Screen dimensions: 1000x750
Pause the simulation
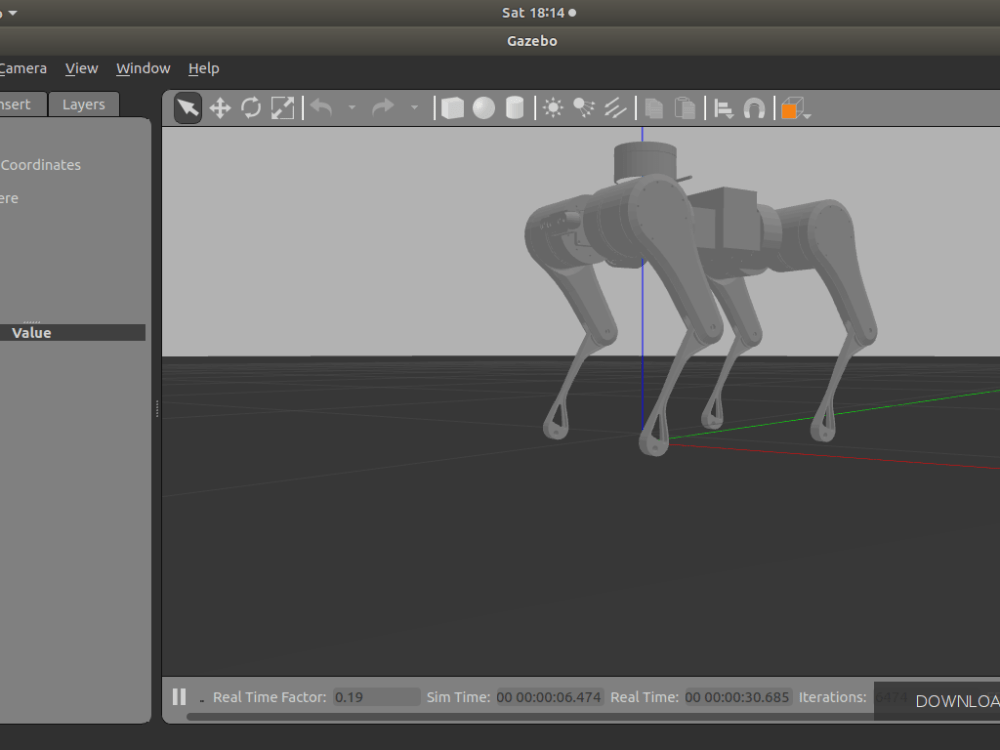click(179, 697)
